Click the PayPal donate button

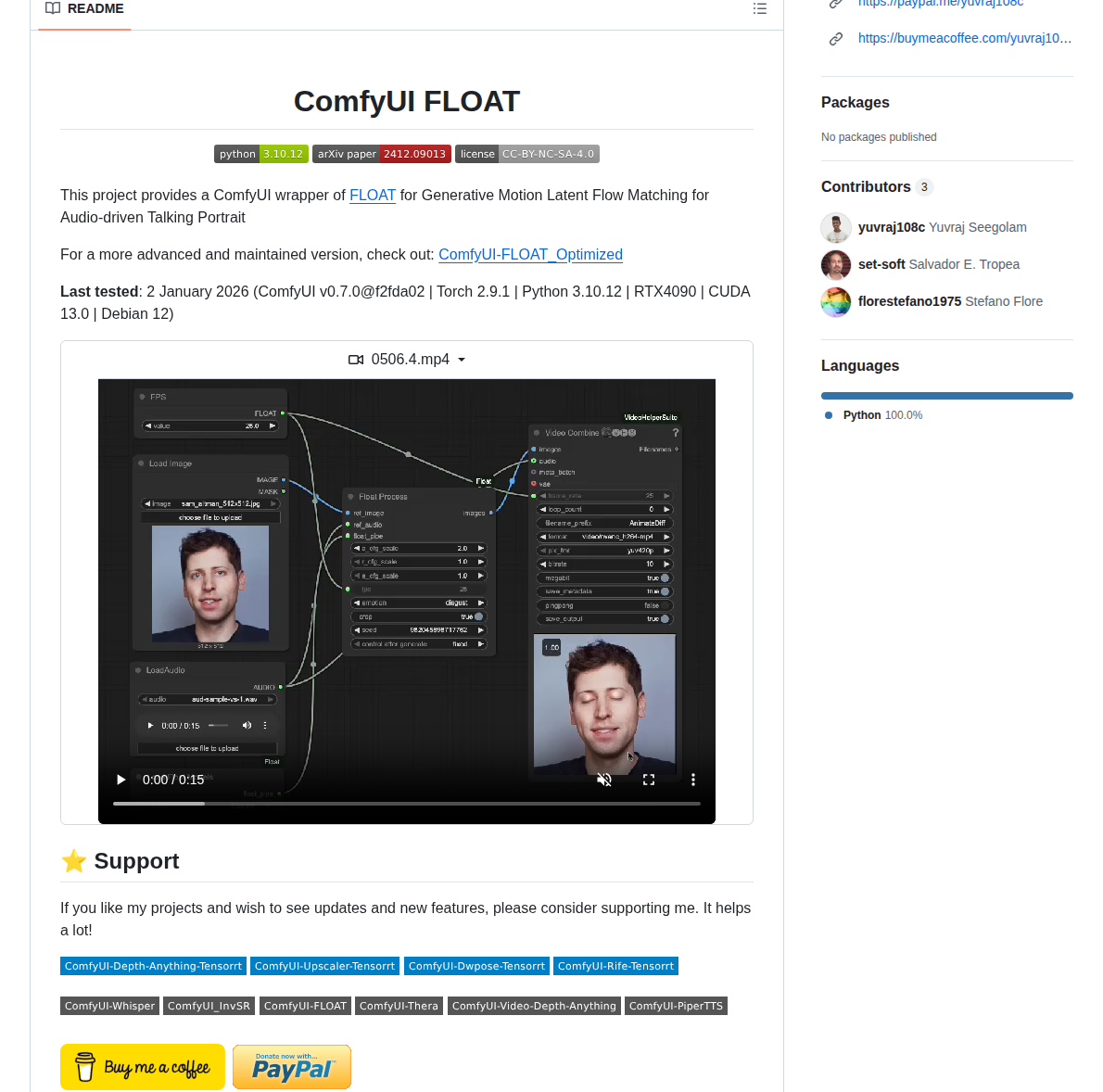tap(291, 1067)
